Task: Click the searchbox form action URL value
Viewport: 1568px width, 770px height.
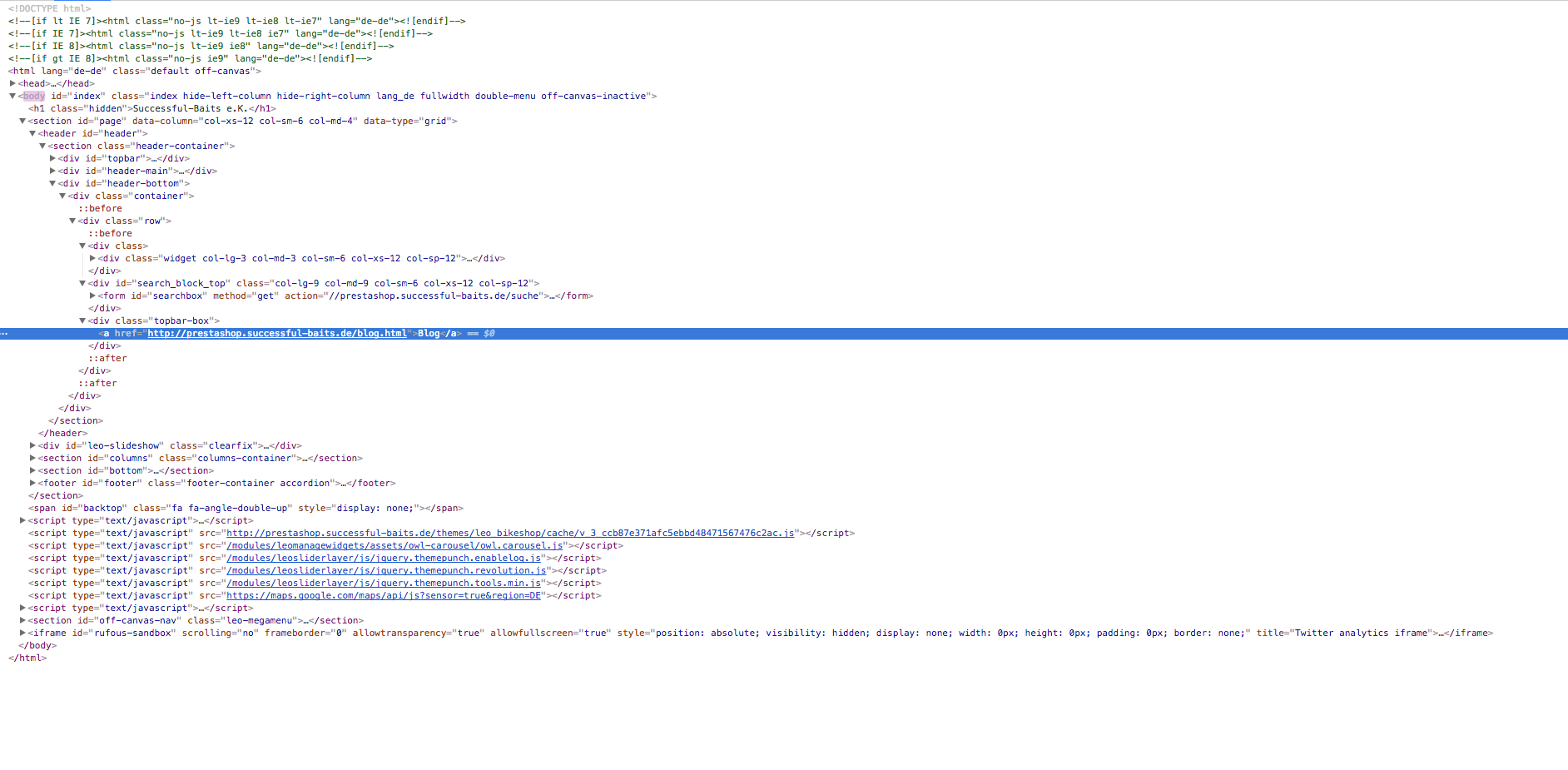Action: tap(434, 296)
